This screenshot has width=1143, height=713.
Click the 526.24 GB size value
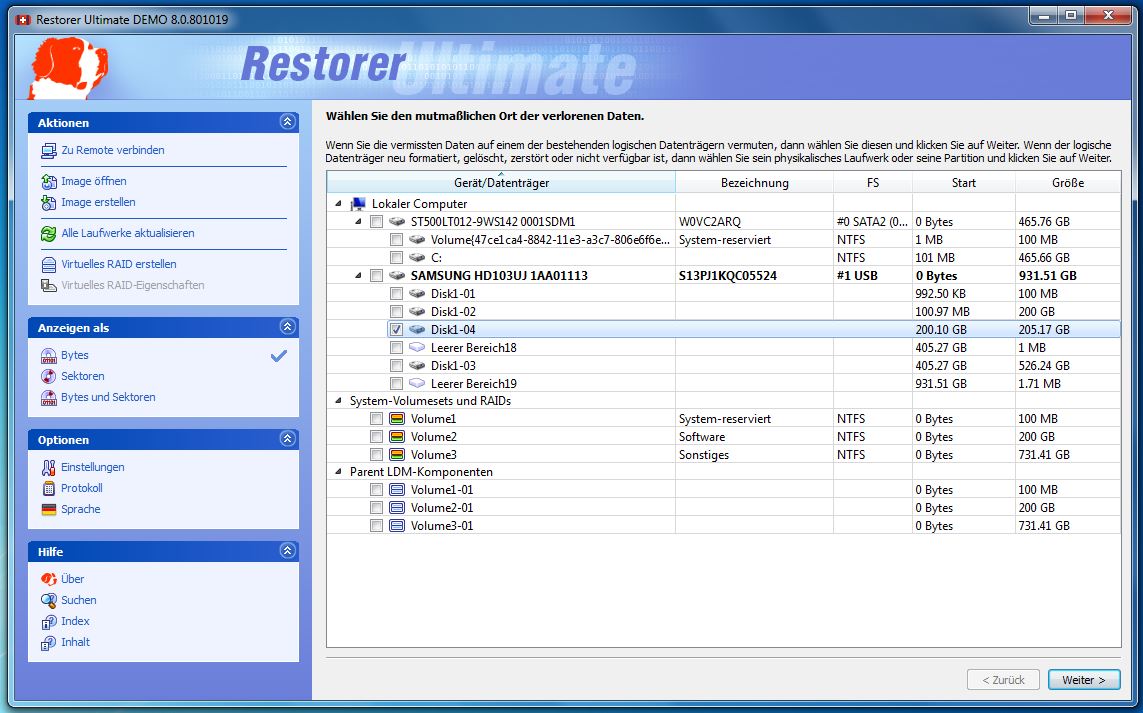[x=1044, y=366]
